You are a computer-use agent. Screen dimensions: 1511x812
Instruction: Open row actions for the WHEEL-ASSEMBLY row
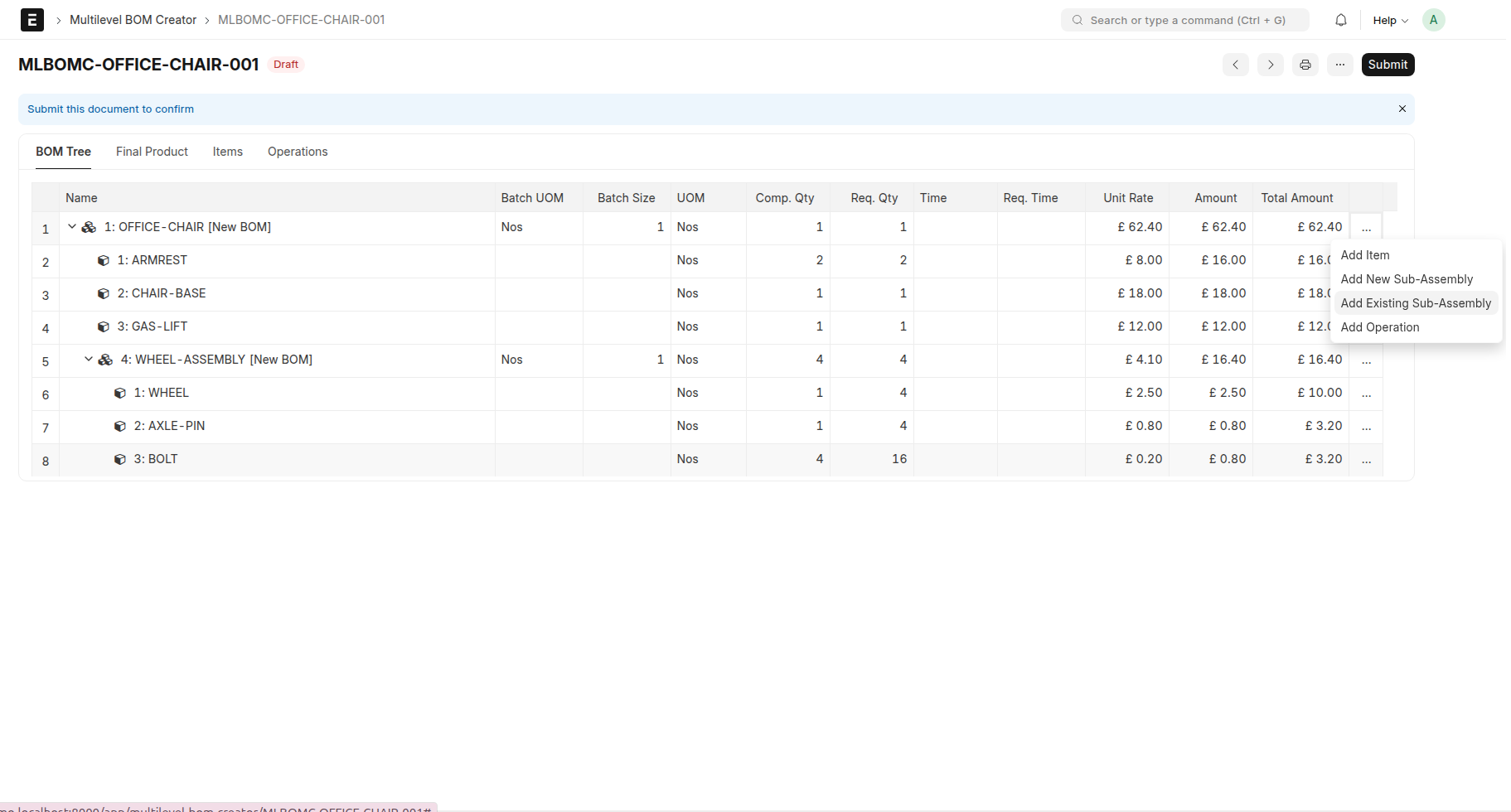1366,361
